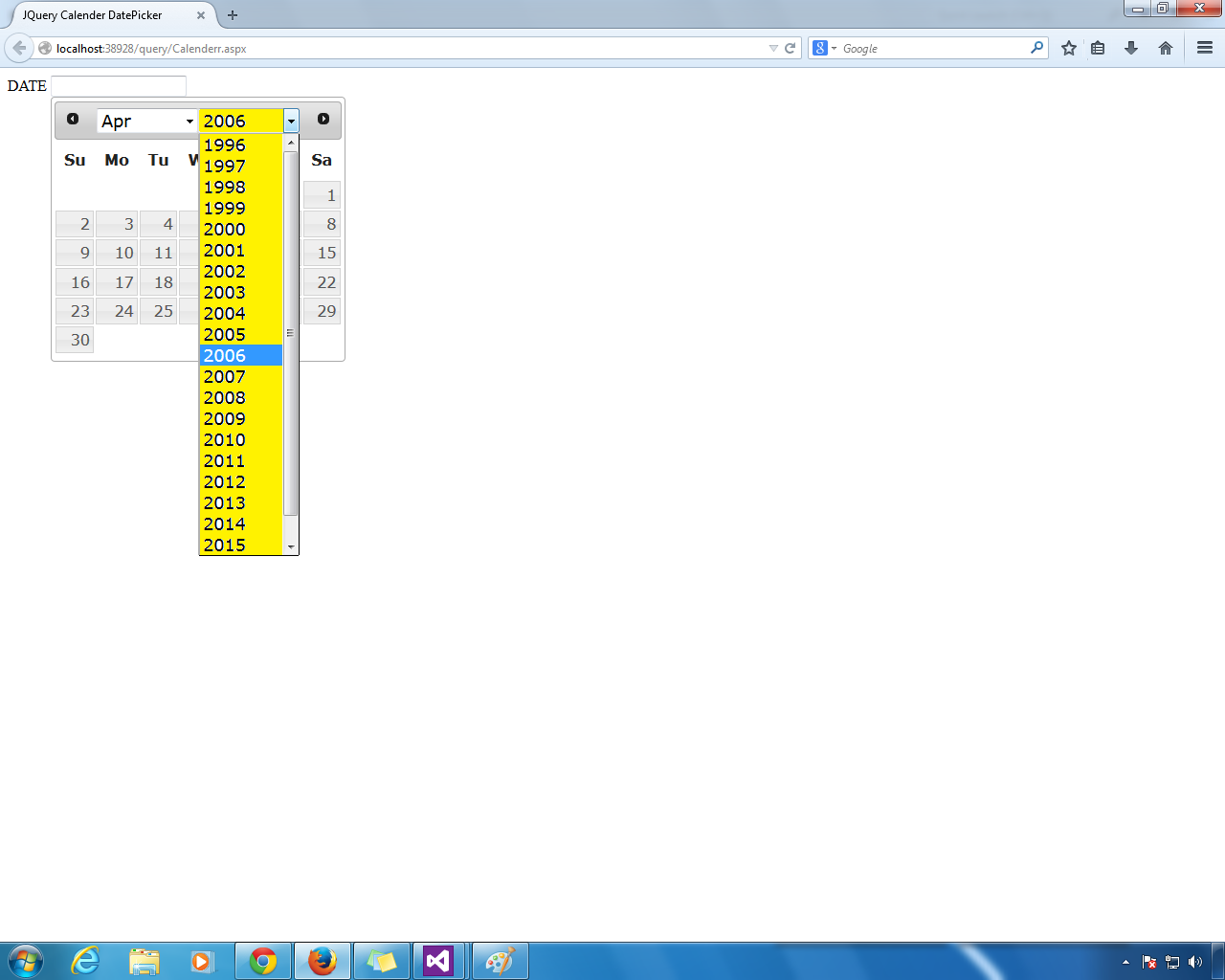Click the bookmark star icon
This screenshot has height=980, width=1225.
pos(1068,48)
